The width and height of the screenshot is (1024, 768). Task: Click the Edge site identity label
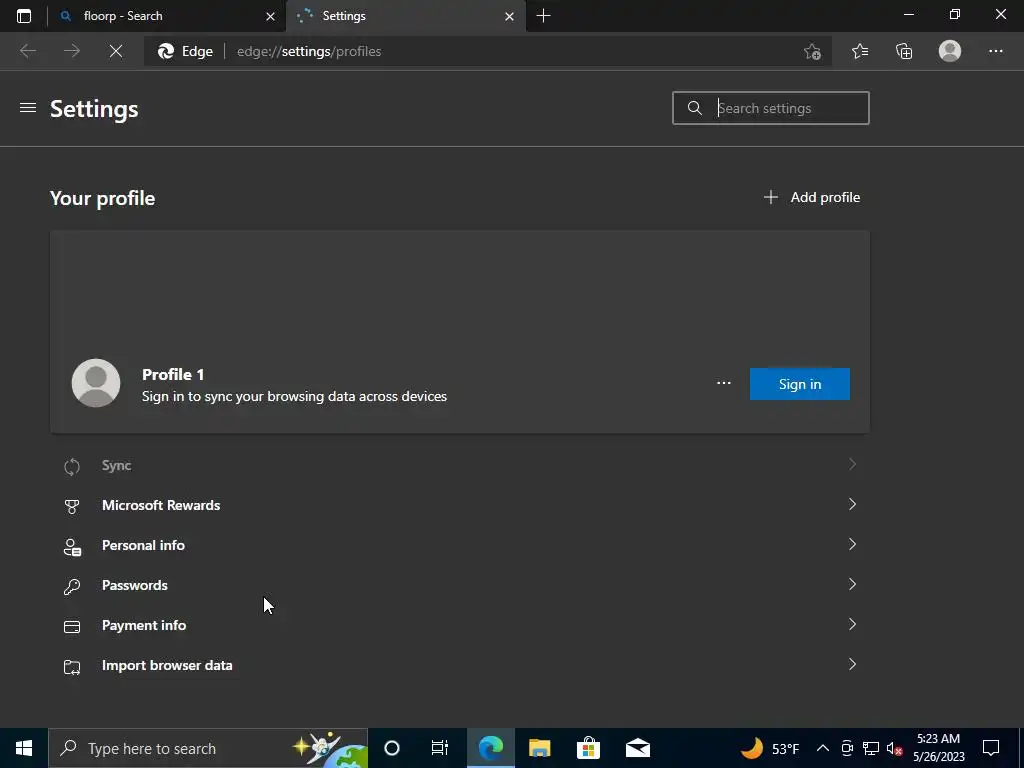click(x=185, y=52)
